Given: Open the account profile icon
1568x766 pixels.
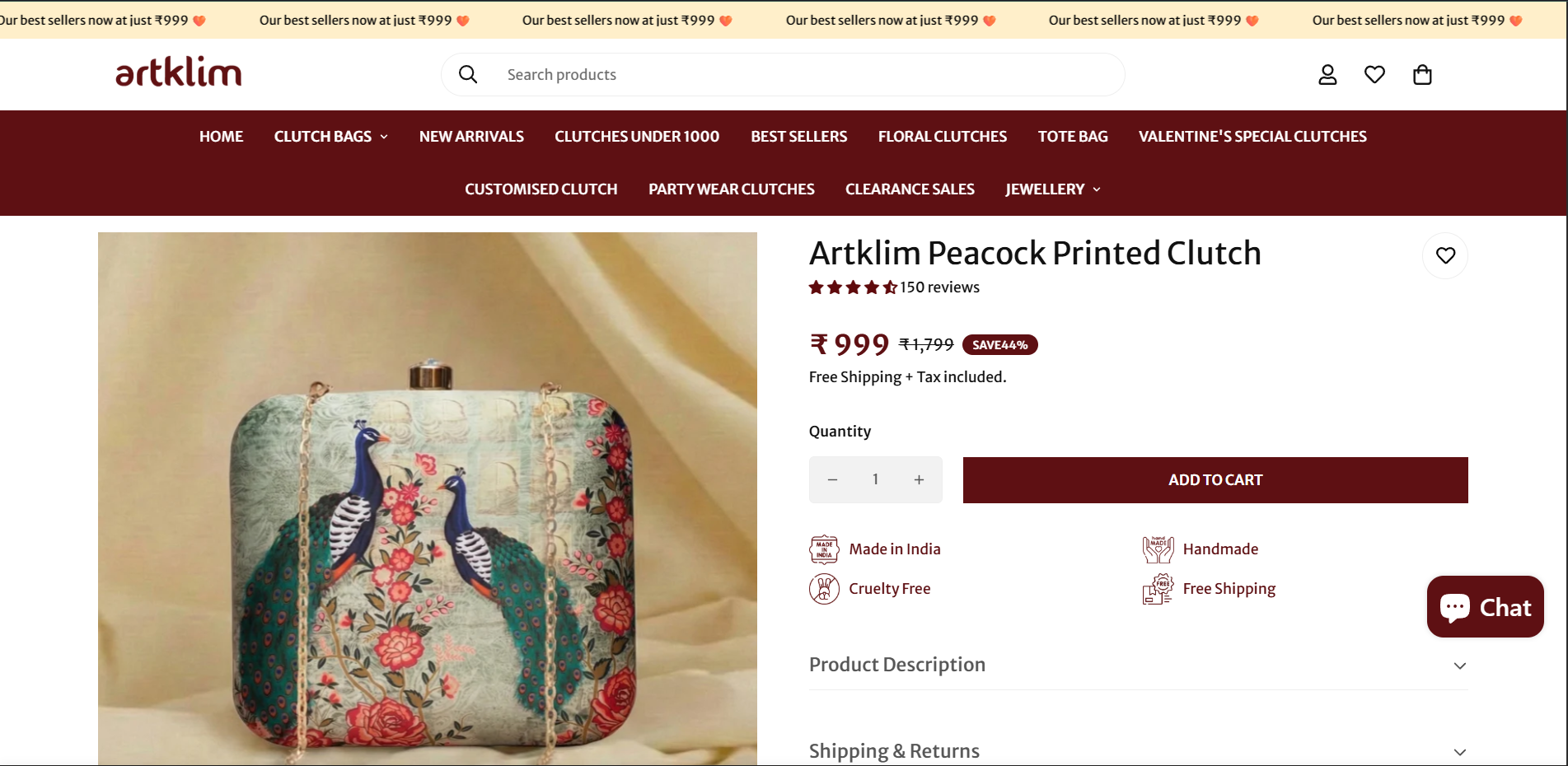Looking at the screenshot, I should pos(1327,74).
